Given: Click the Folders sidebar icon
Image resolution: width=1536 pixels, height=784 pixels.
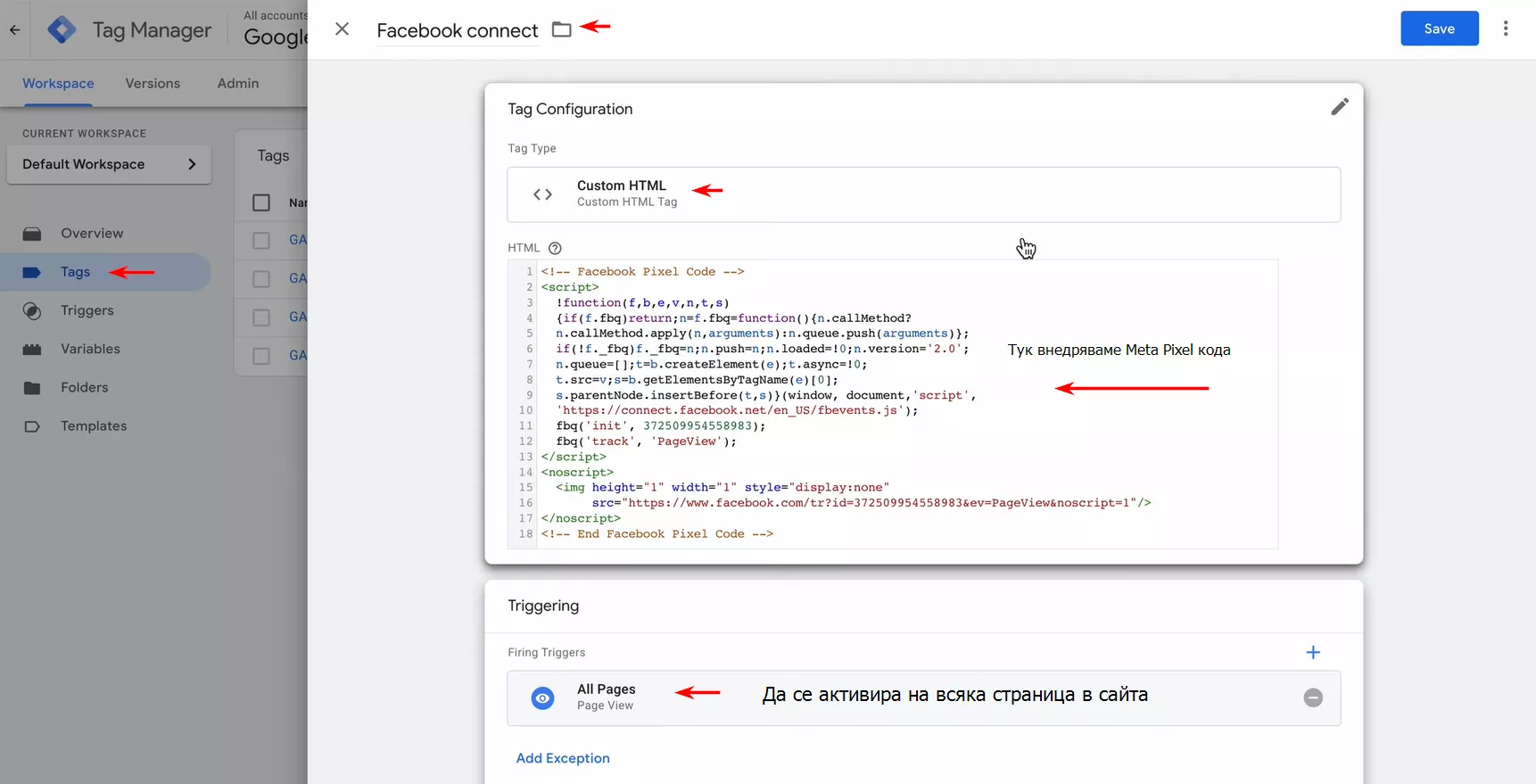Looking at the screenshot, I should [x=32, y=387].
